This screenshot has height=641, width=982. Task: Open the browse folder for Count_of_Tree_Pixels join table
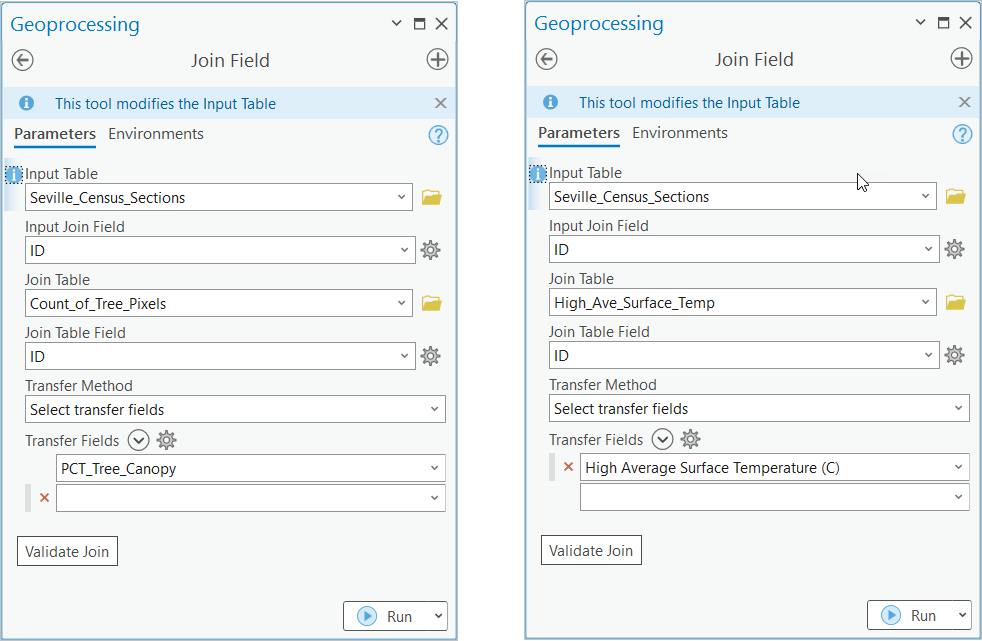[x=431, y=303]
